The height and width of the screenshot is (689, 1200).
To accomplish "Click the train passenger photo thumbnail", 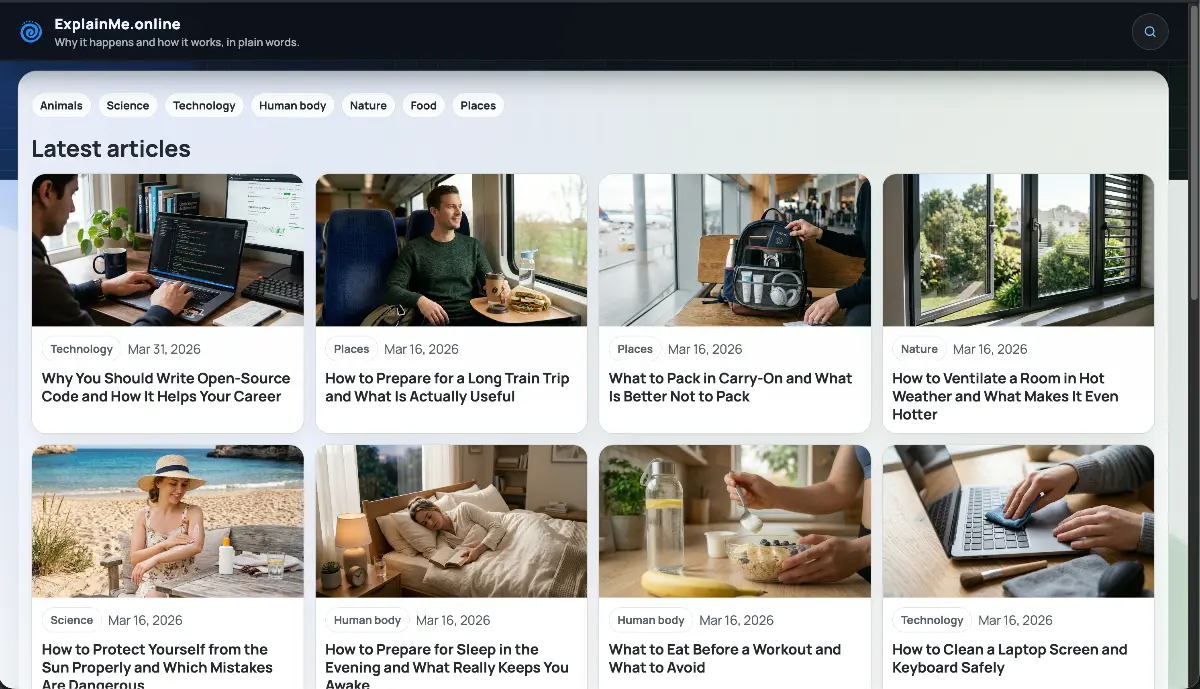I will point(451,250).
